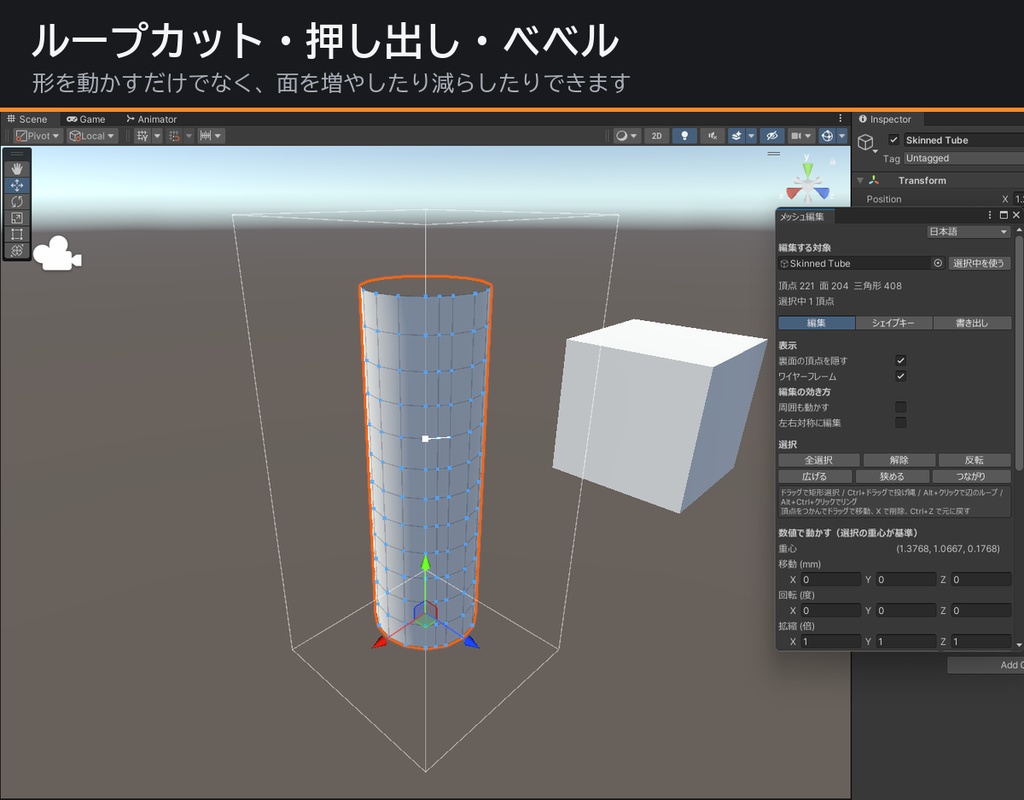Enable 左右対称に編集 checkbox
This screenshot has height=800, width=1024.
[901, 423]
